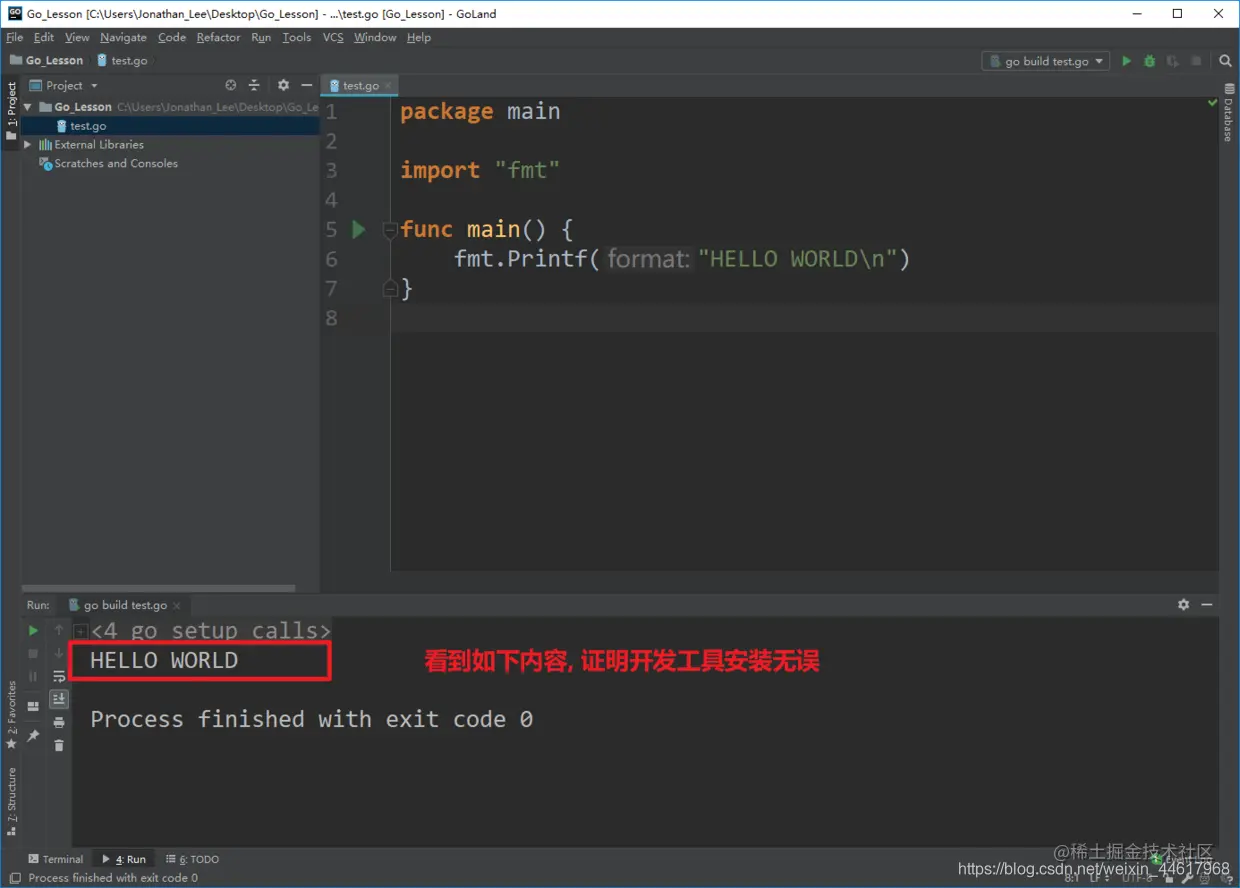Expand External Libraries tree node
Viewport: 1240px width, 888px height.
(28, 145)
